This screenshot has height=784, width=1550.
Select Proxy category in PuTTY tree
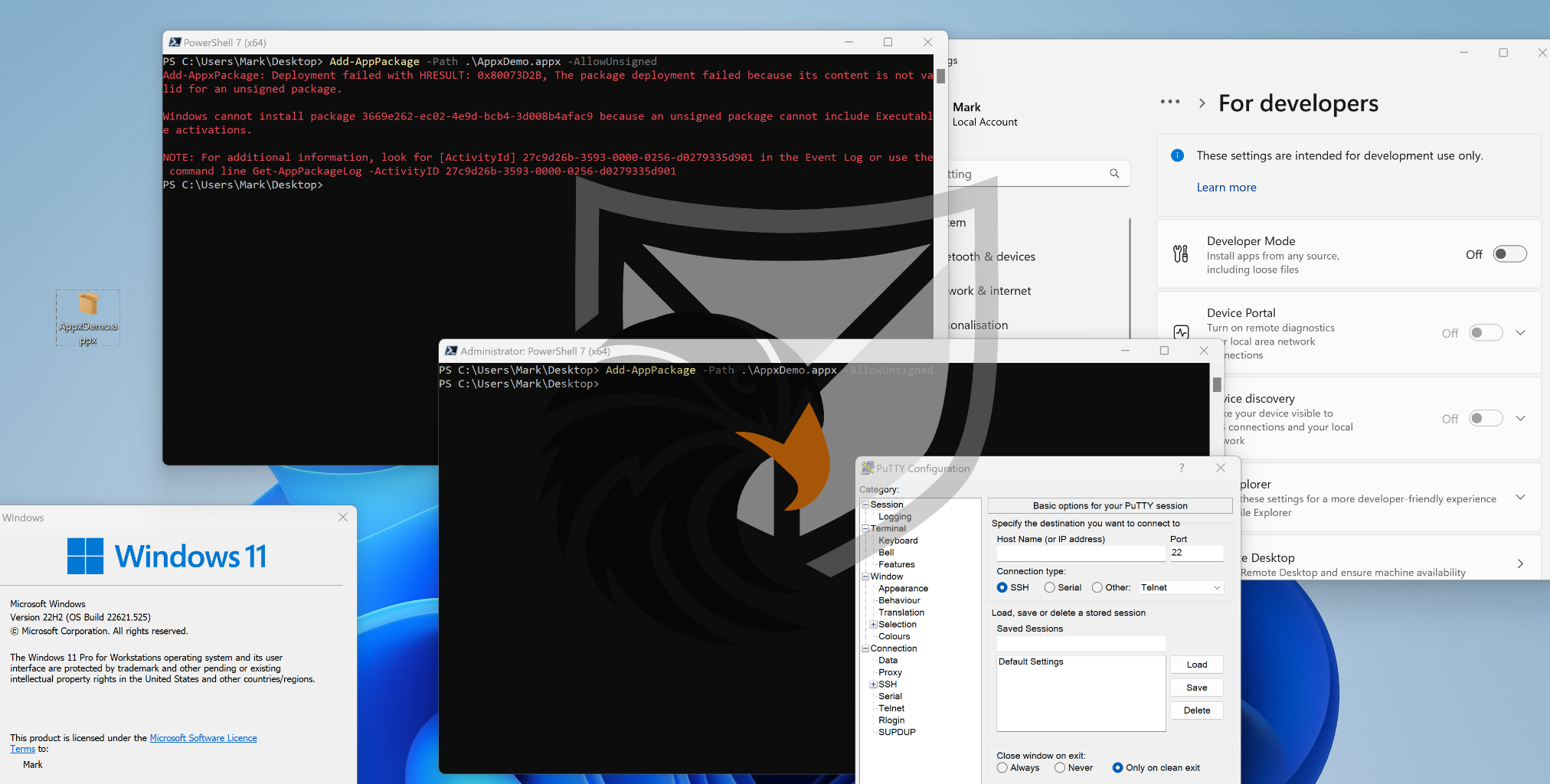(x=890, y=672)
